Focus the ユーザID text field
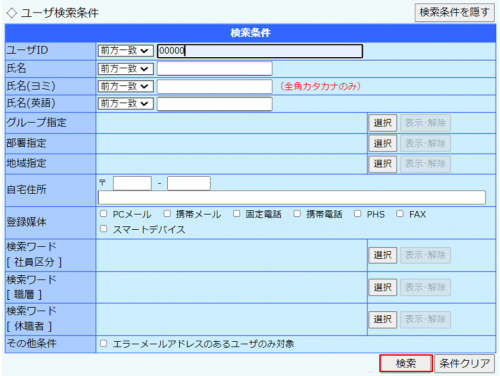Screen dimensions: 500x376 coord(260,51)
